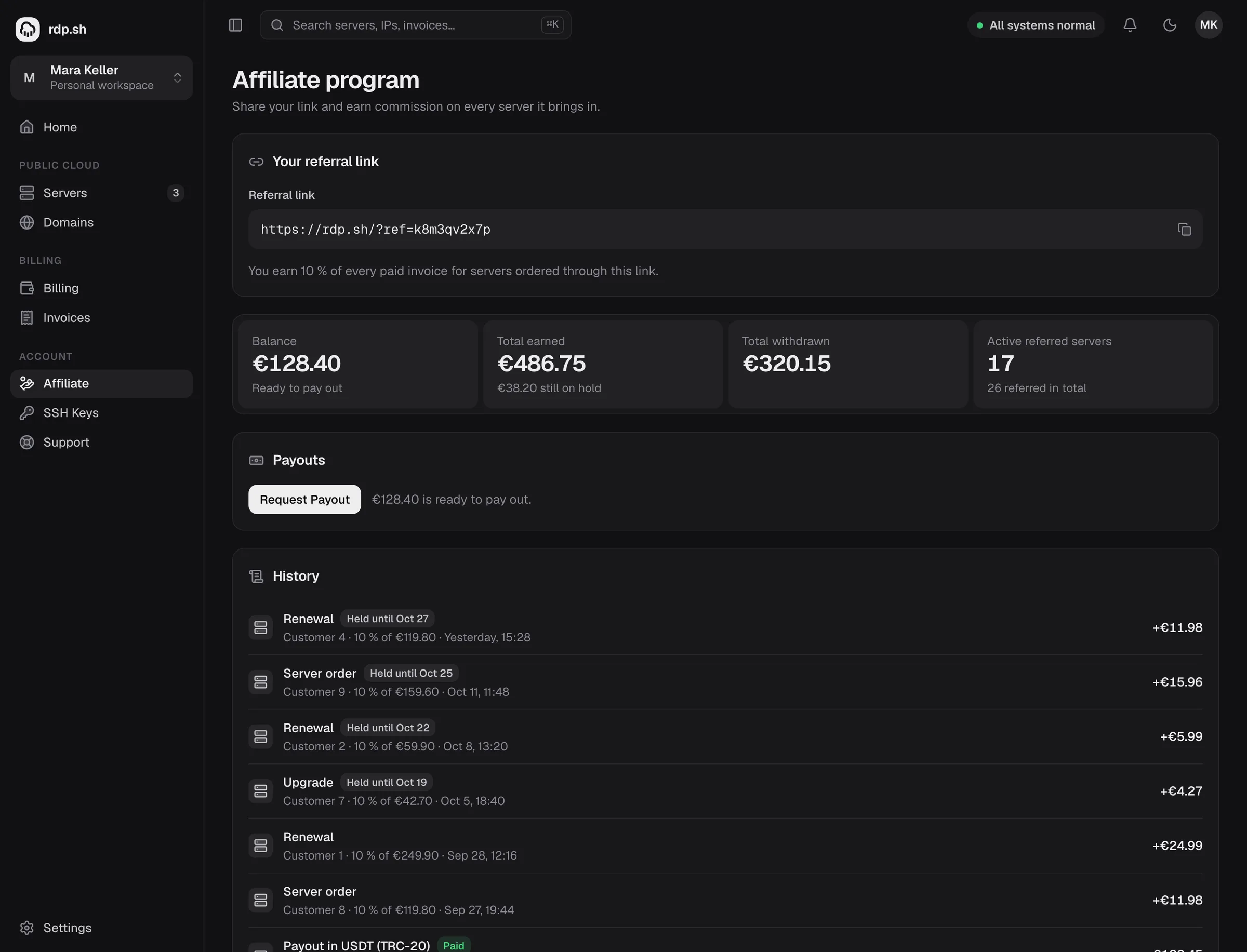This screenshot has height=952, width=1247.
Task: Click the referral link URL field
Action: 725,229
